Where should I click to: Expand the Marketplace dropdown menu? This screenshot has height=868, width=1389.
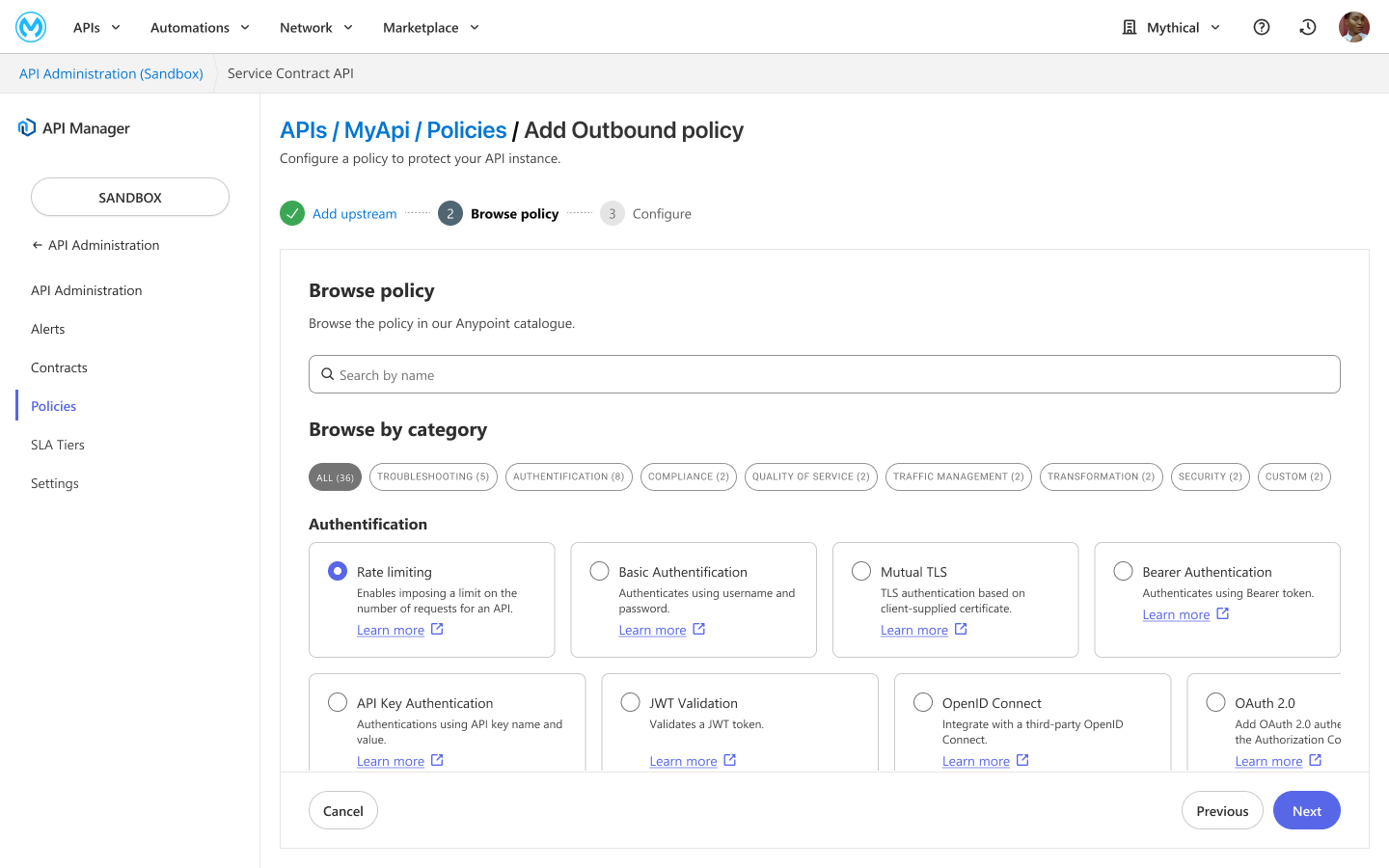pos(431,27)
